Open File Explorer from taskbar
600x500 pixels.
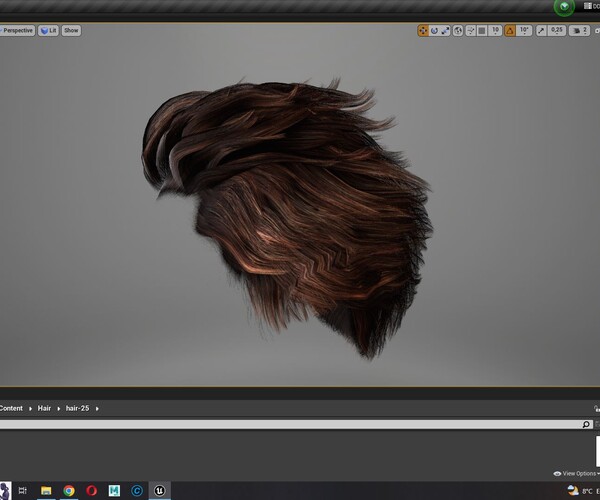coord(46,490)
